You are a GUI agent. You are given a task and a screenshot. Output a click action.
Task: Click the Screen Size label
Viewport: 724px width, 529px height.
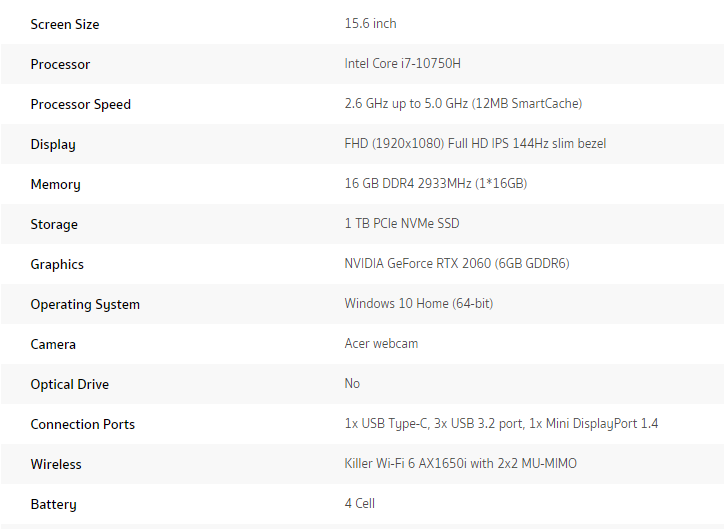click(x=65, y=24)
